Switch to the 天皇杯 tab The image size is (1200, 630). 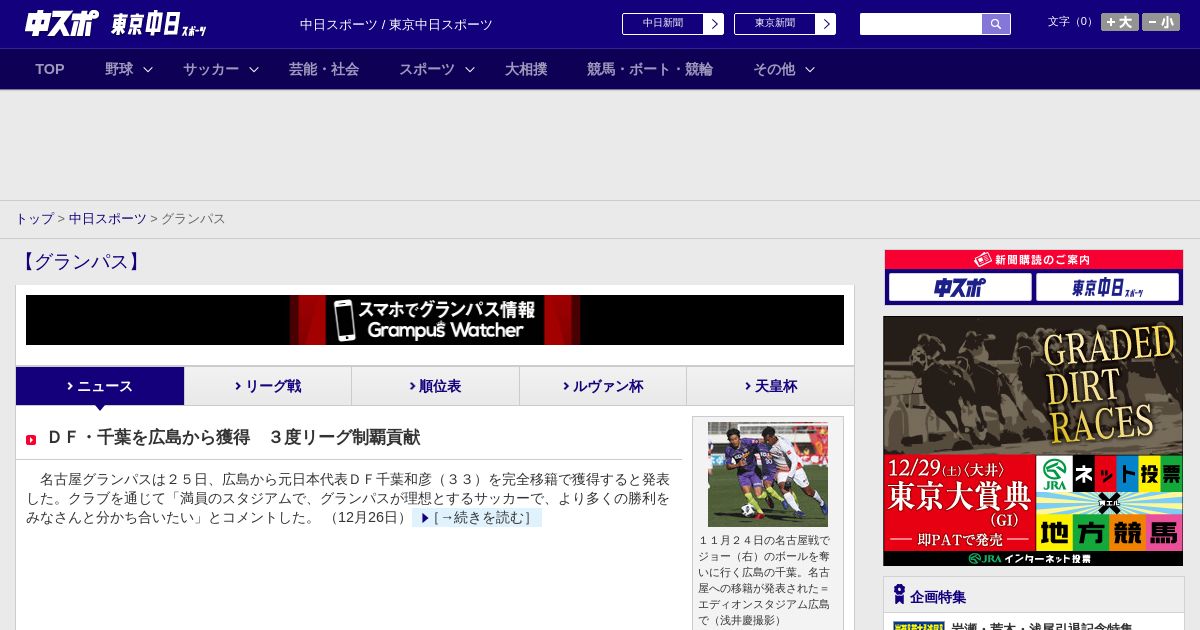click(771, 386)
